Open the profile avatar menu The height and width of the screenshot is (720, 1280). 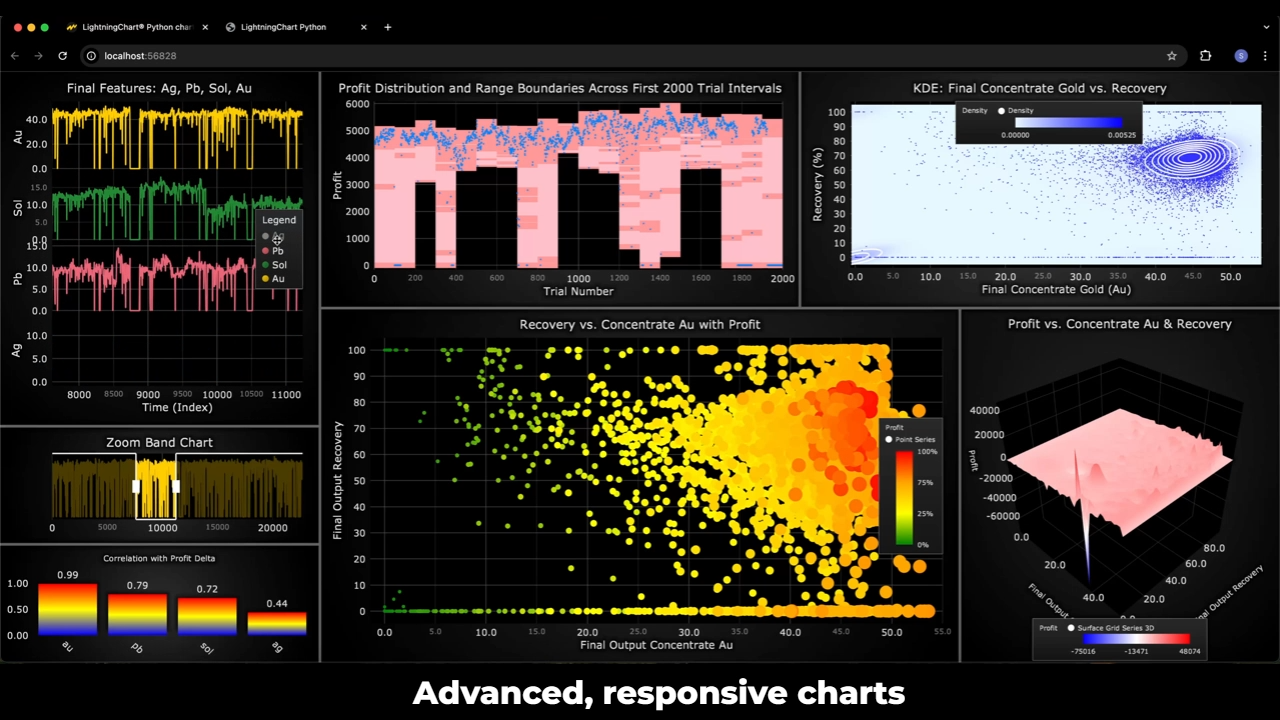[x=1241, y=56]
